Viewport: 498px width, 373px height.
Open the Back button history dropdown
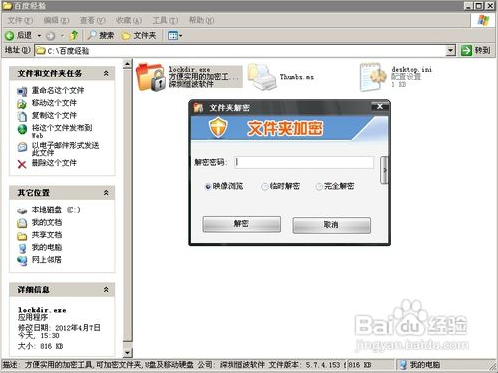[39, 35]
